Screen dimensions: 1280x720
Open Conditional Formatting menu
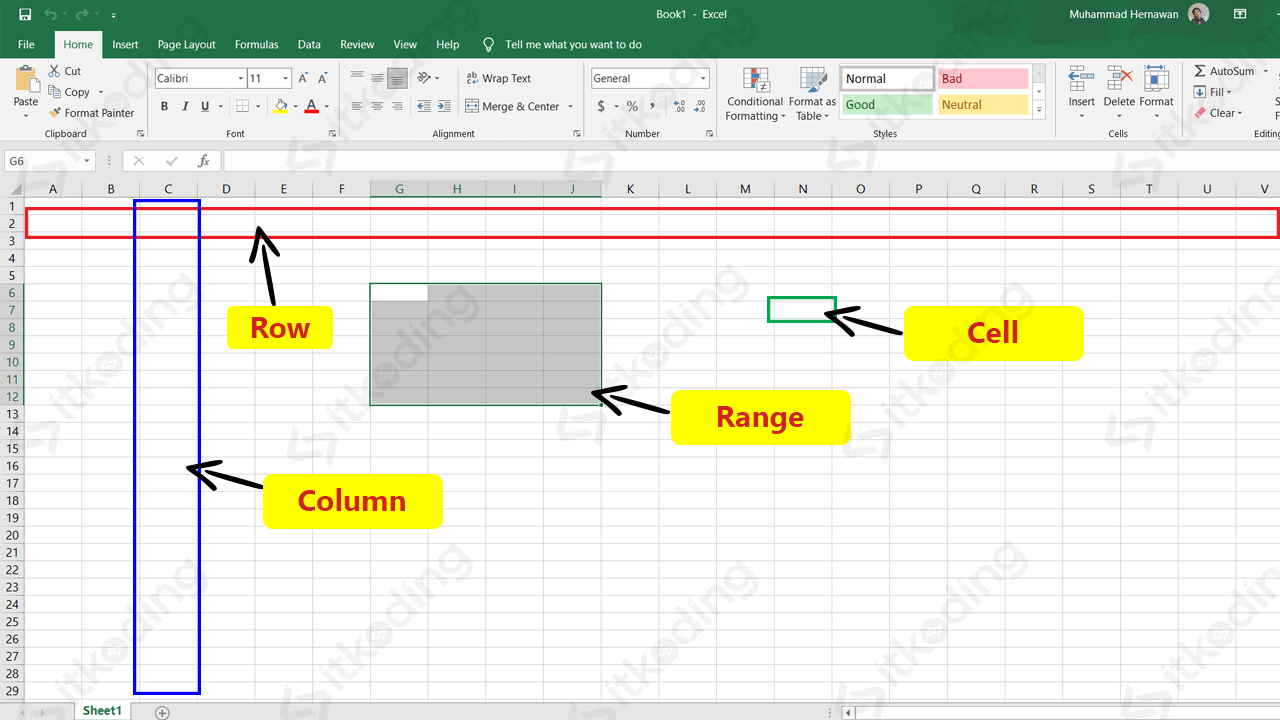coord(756,94)
